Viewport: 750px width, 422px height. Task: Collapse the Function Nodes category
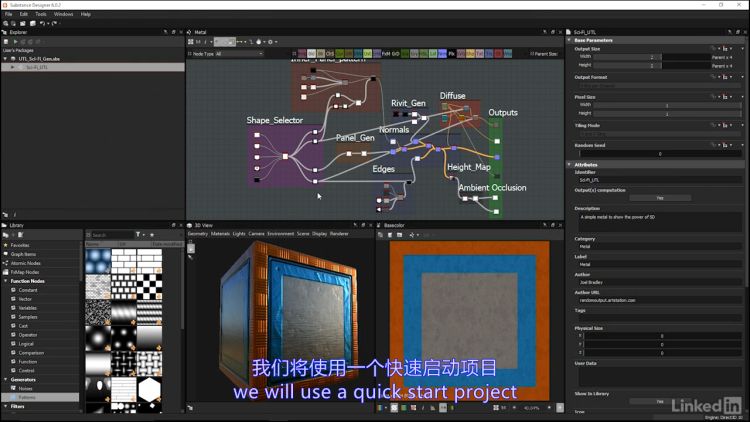(6, 281)
